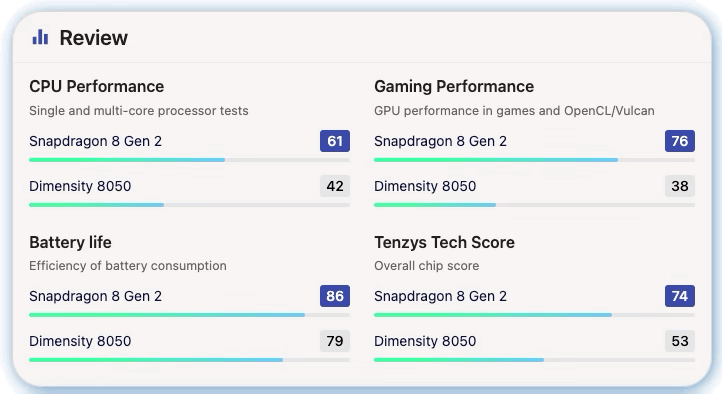Click the Review heading
The height and width of the screenshot is (394, 722).
tap(93, 38)
